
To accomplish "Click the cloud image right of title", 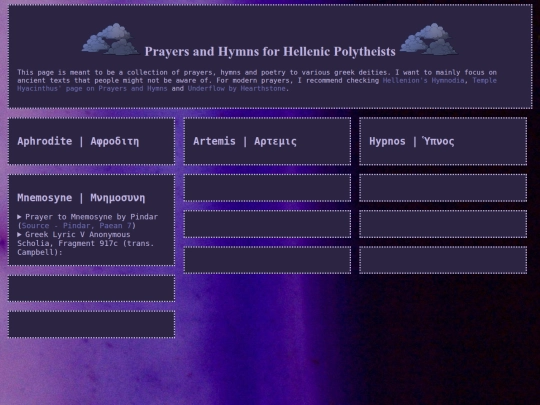I will click(429, 39).
